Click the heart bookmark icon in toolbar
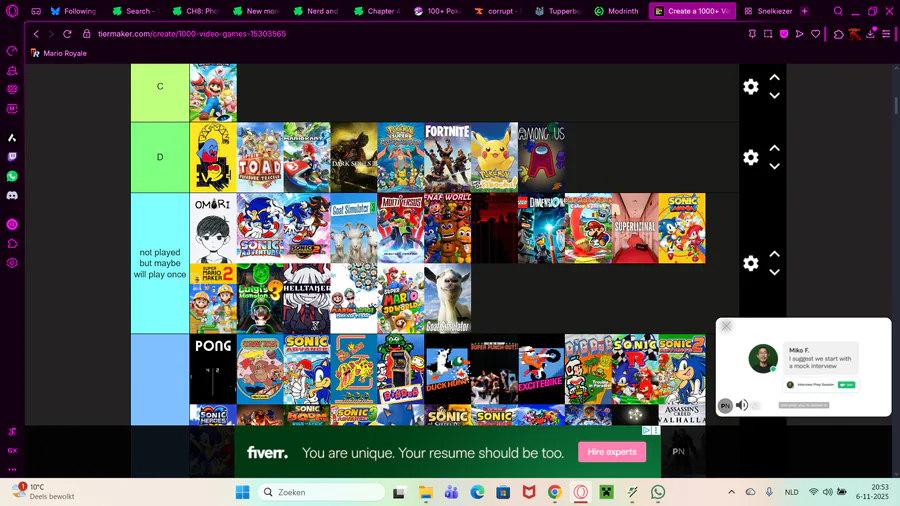900x506 pixels. pyautogui.click(x=815, y=34)
